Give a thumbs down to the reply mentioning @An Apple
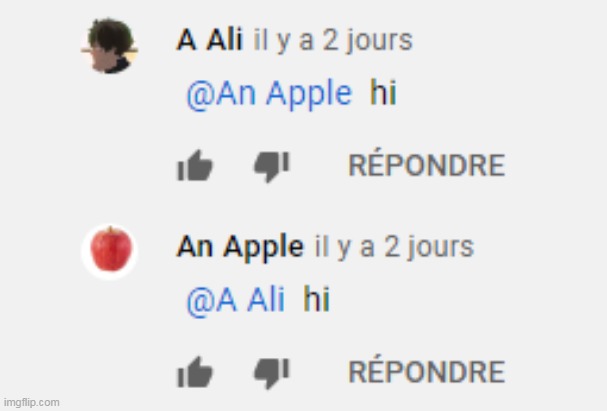The height and width of the screenshot is (411, 607). click(271, 166)
